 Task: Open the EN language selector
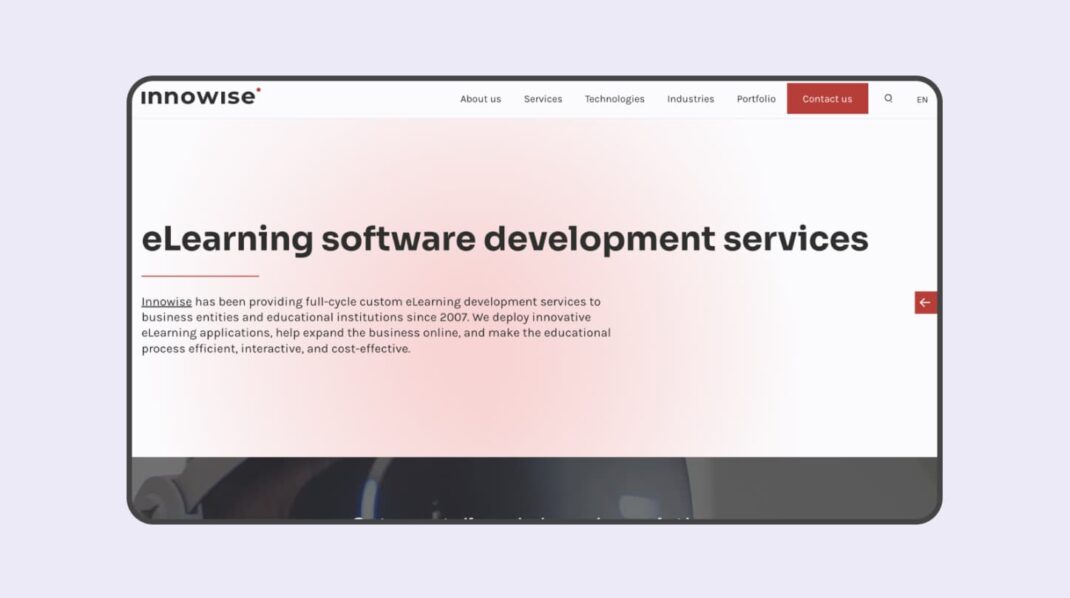click(922, 100)
